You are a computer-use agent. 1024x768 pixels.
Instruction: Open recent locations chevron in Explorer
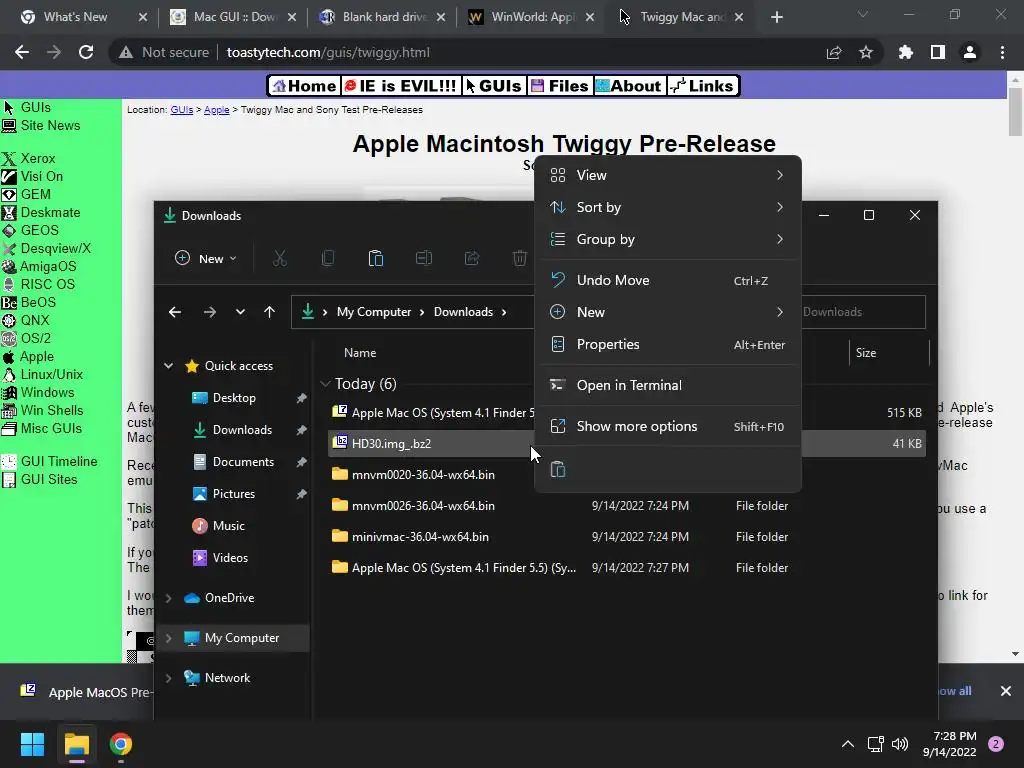tap(240, 312)
